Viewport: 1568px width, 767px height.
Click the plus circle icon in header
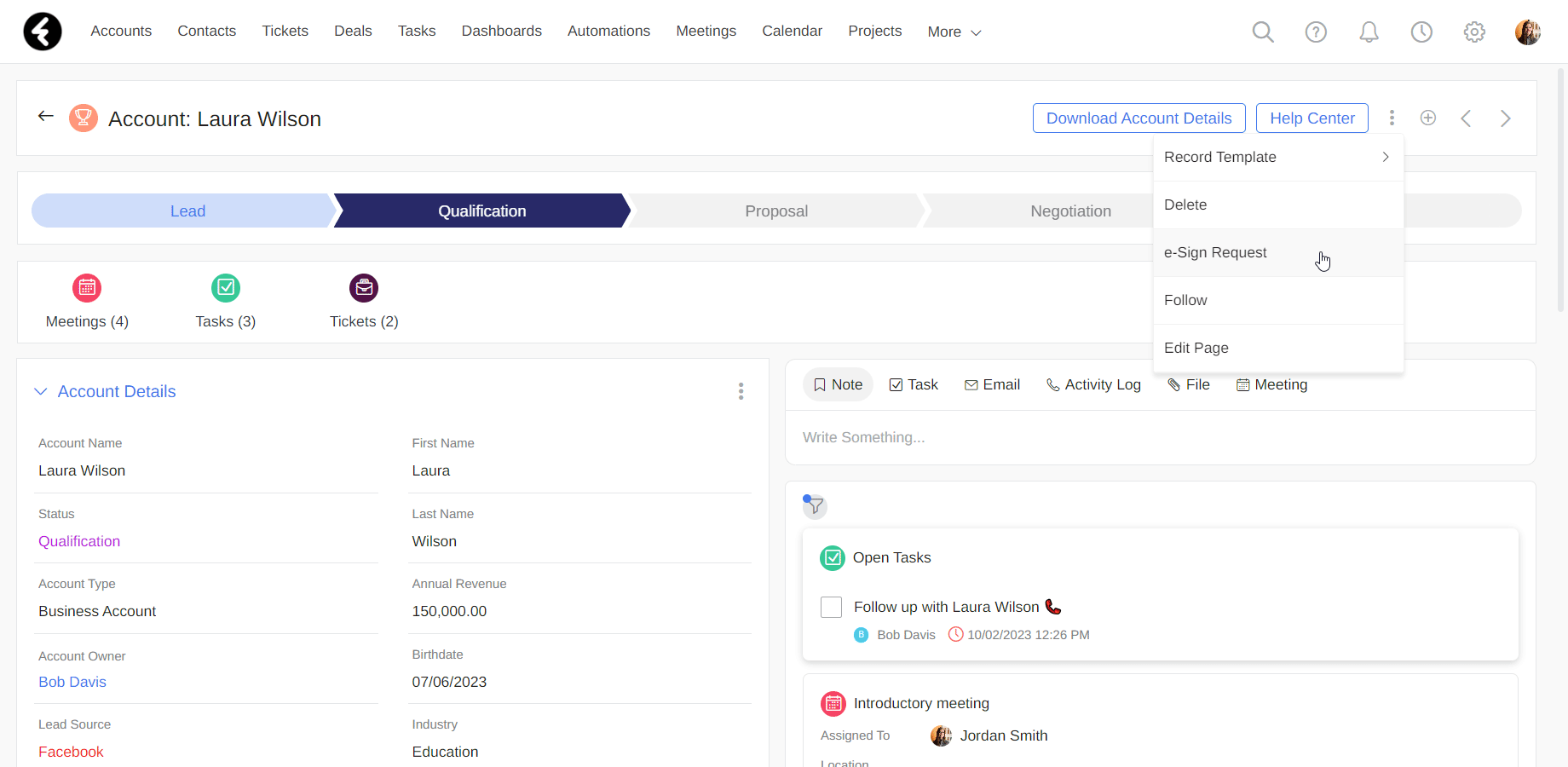(x=1428, y=118)
